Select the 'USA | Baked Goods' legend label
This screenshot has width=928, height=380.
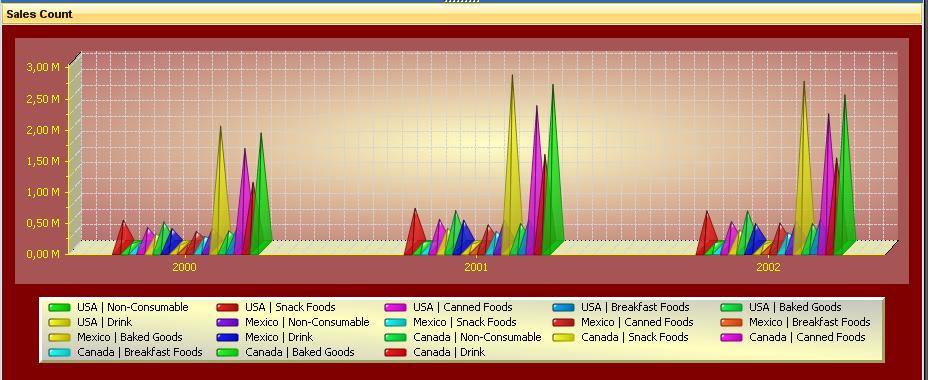(795, 307)
